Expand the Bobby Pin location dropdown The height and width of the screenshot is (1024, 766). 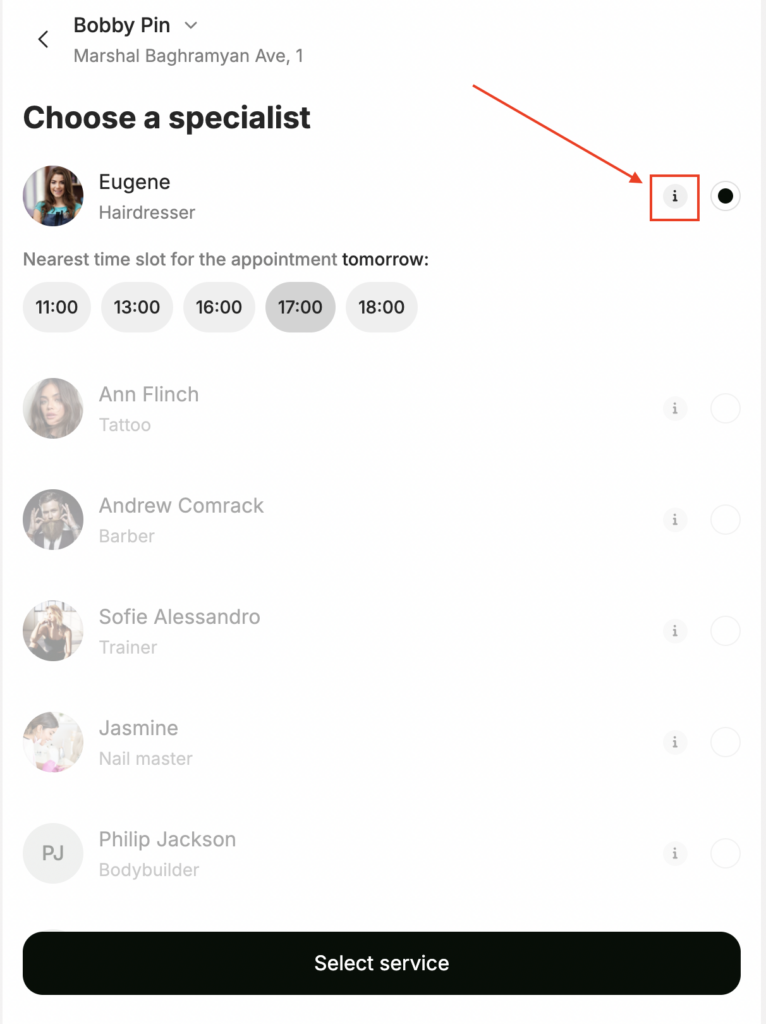[x=190, y=25]
